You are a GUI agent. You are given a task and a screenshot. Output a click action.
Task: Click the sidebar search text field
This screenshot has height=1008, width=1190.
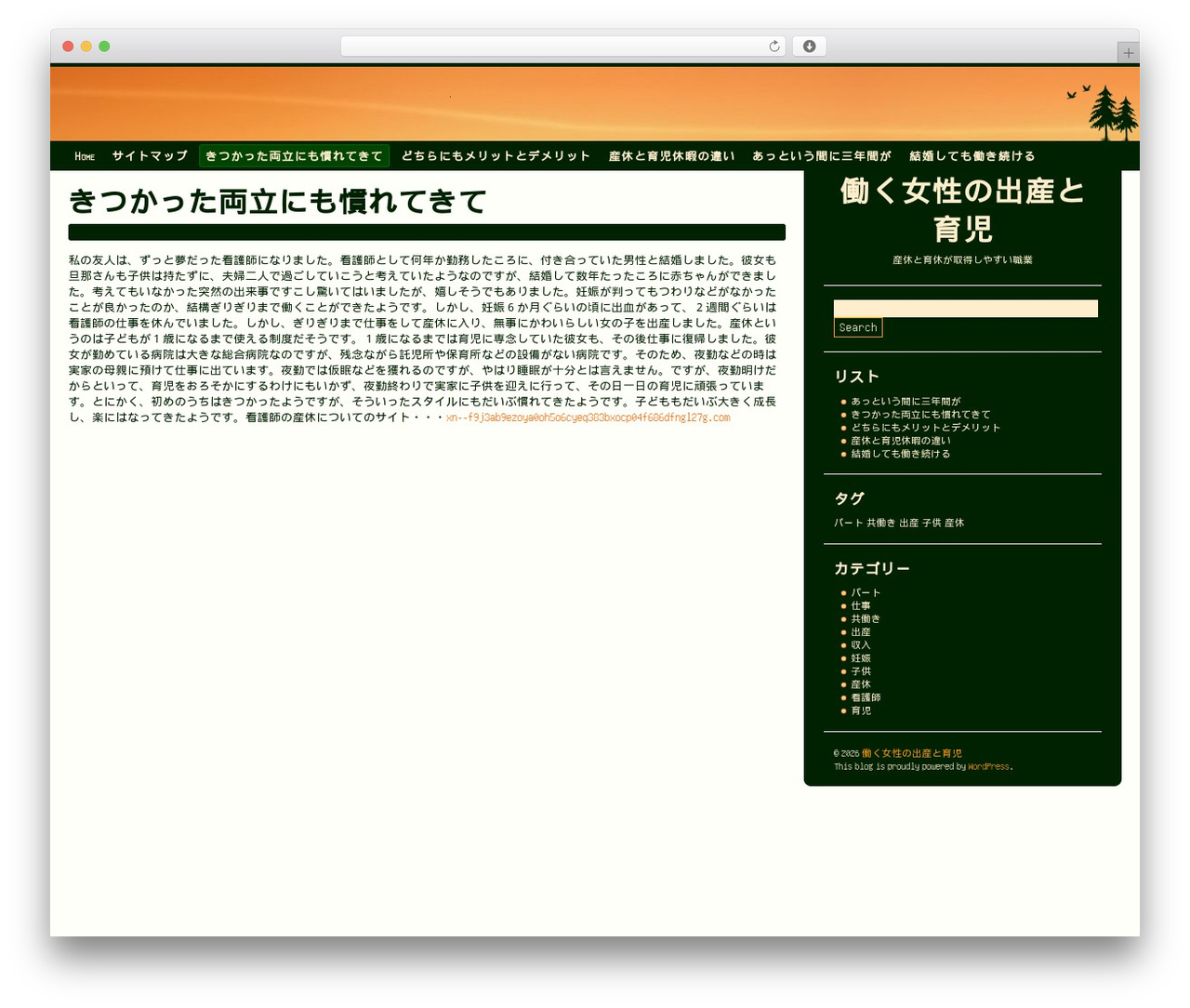tap(965, 309)
